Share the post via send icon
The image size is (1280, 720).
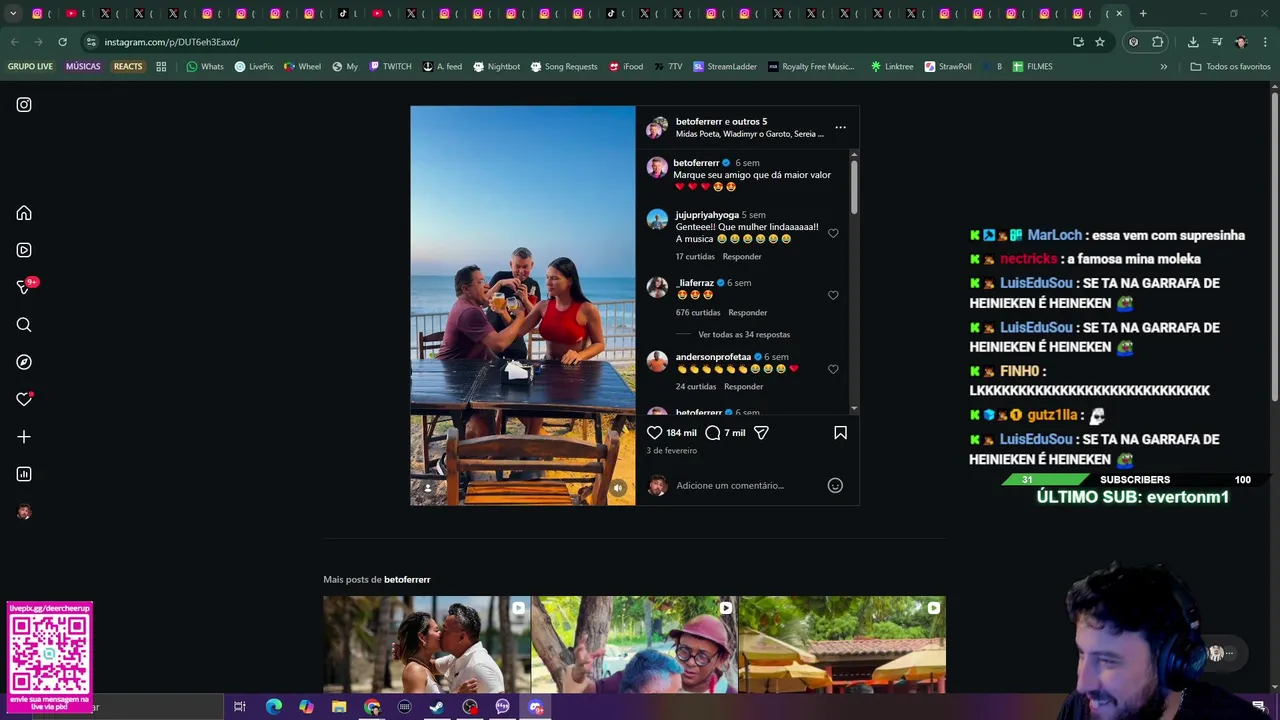click(x=761, y=433)
